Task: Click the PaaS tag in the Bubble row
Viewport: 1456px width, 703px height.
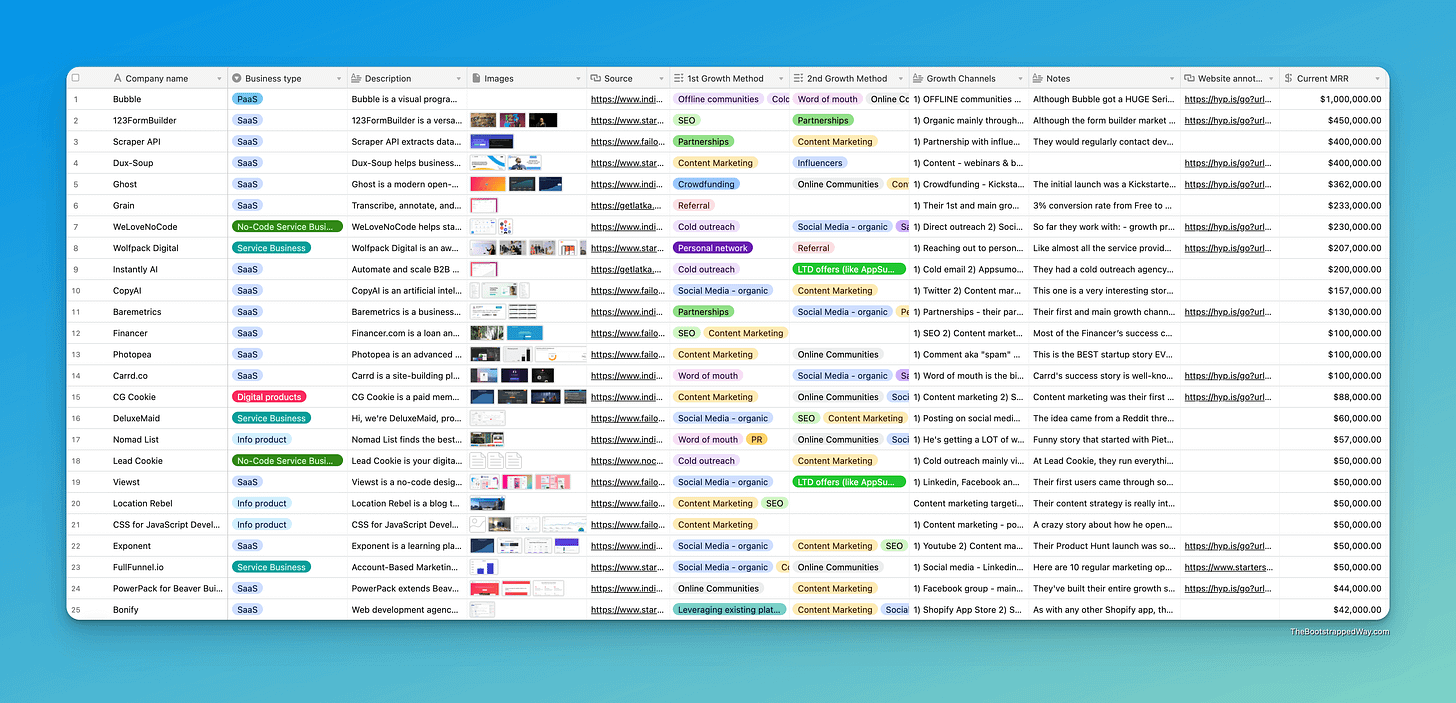Action: [x=247, y=99]
